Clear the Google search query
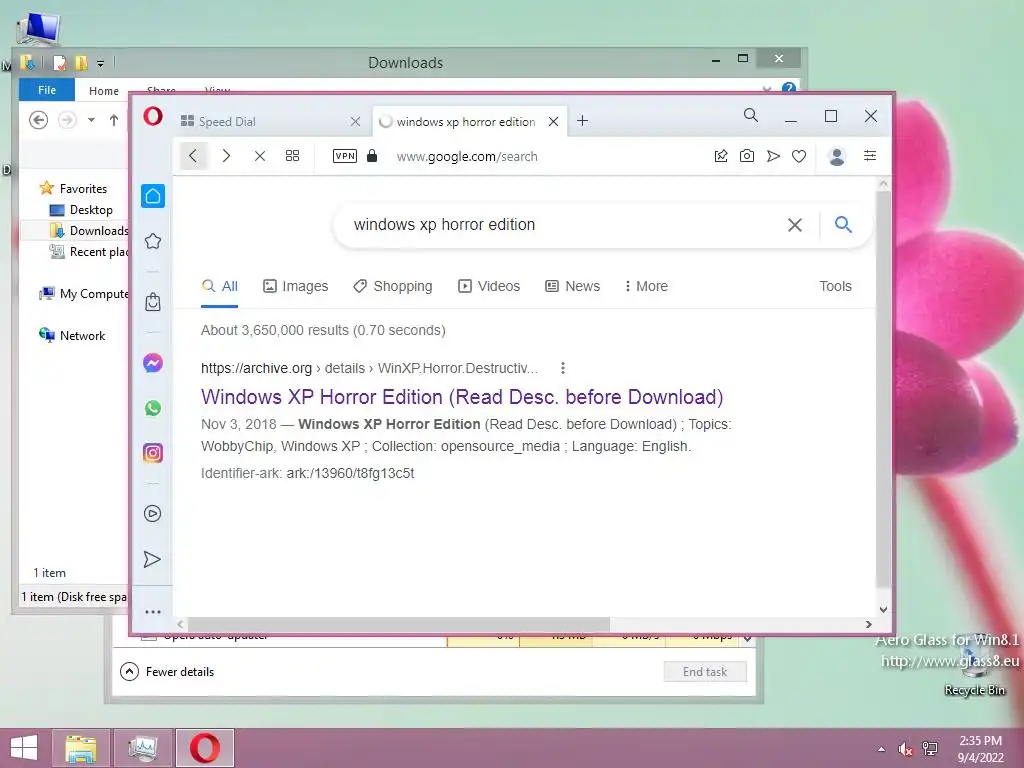The width and height of the screenshot is (1024, 768). coord(795,225)
